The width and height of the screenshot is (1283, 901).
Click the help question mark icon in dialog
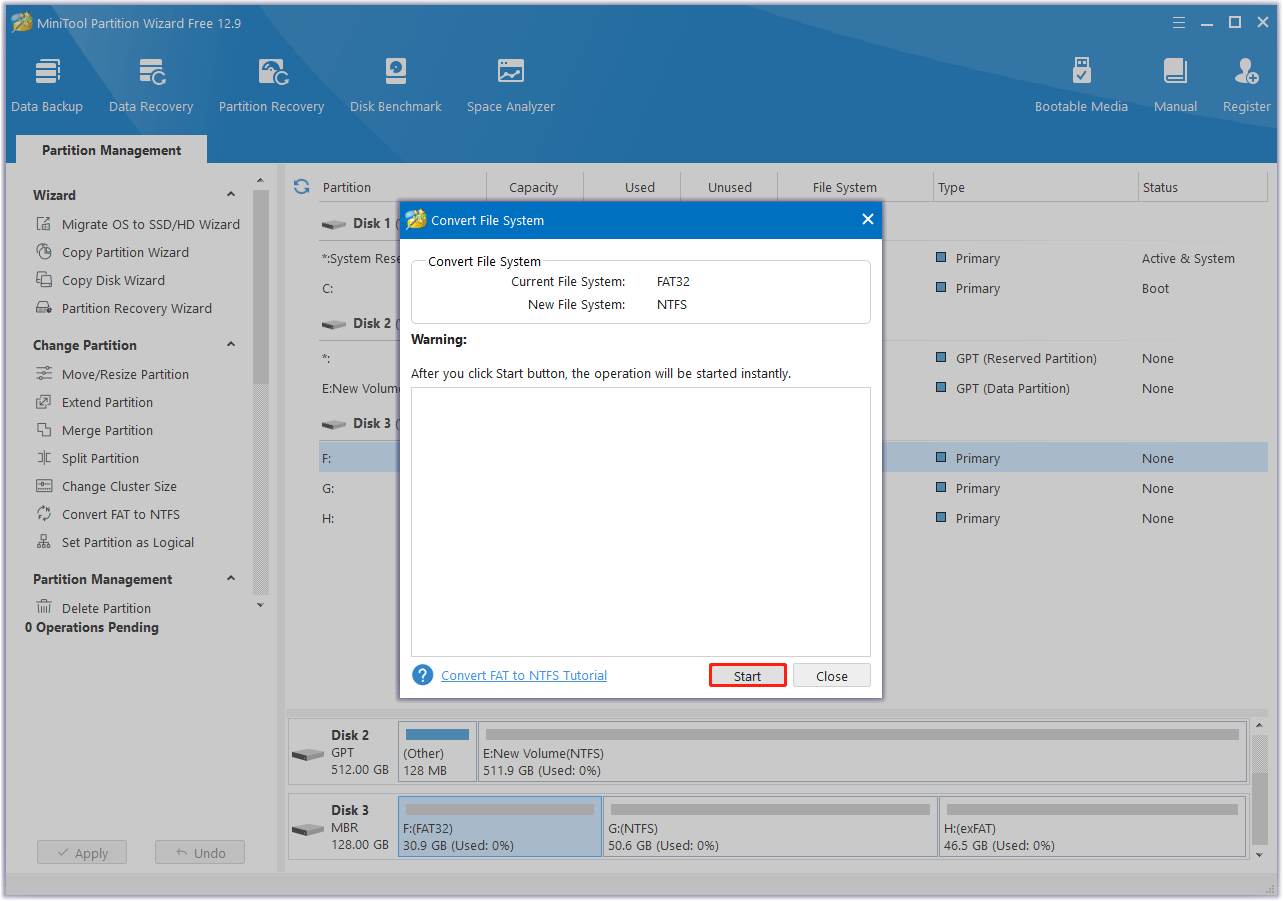coord(423,675)
